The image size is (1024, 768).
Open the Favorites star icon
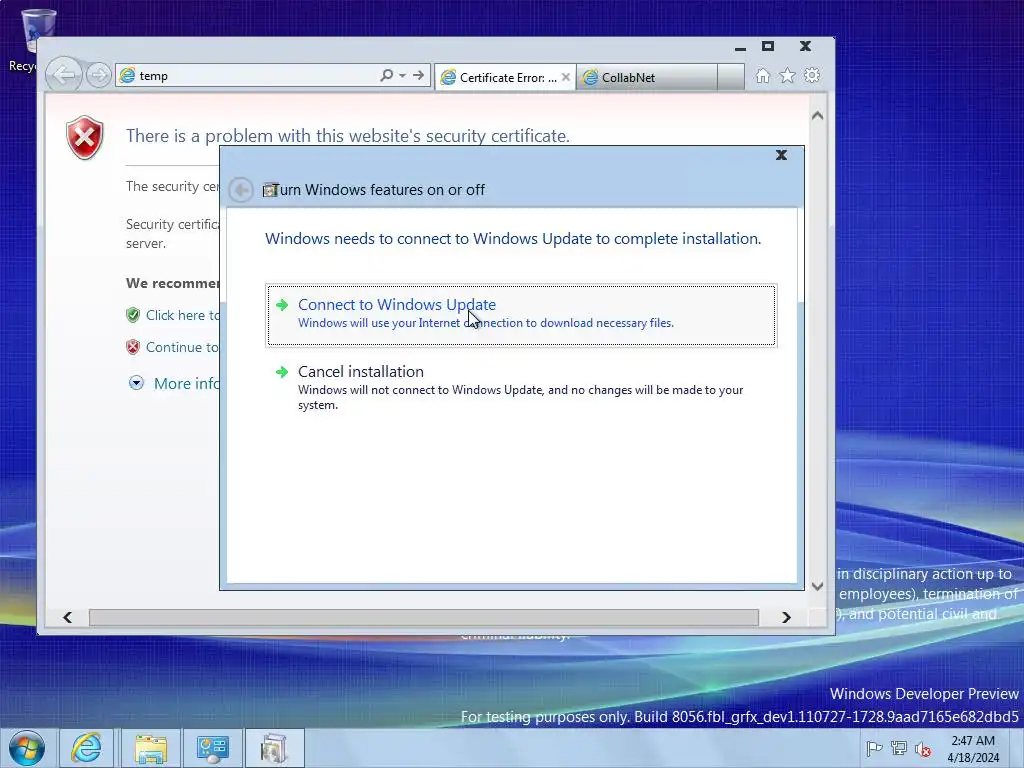(788, 76)
